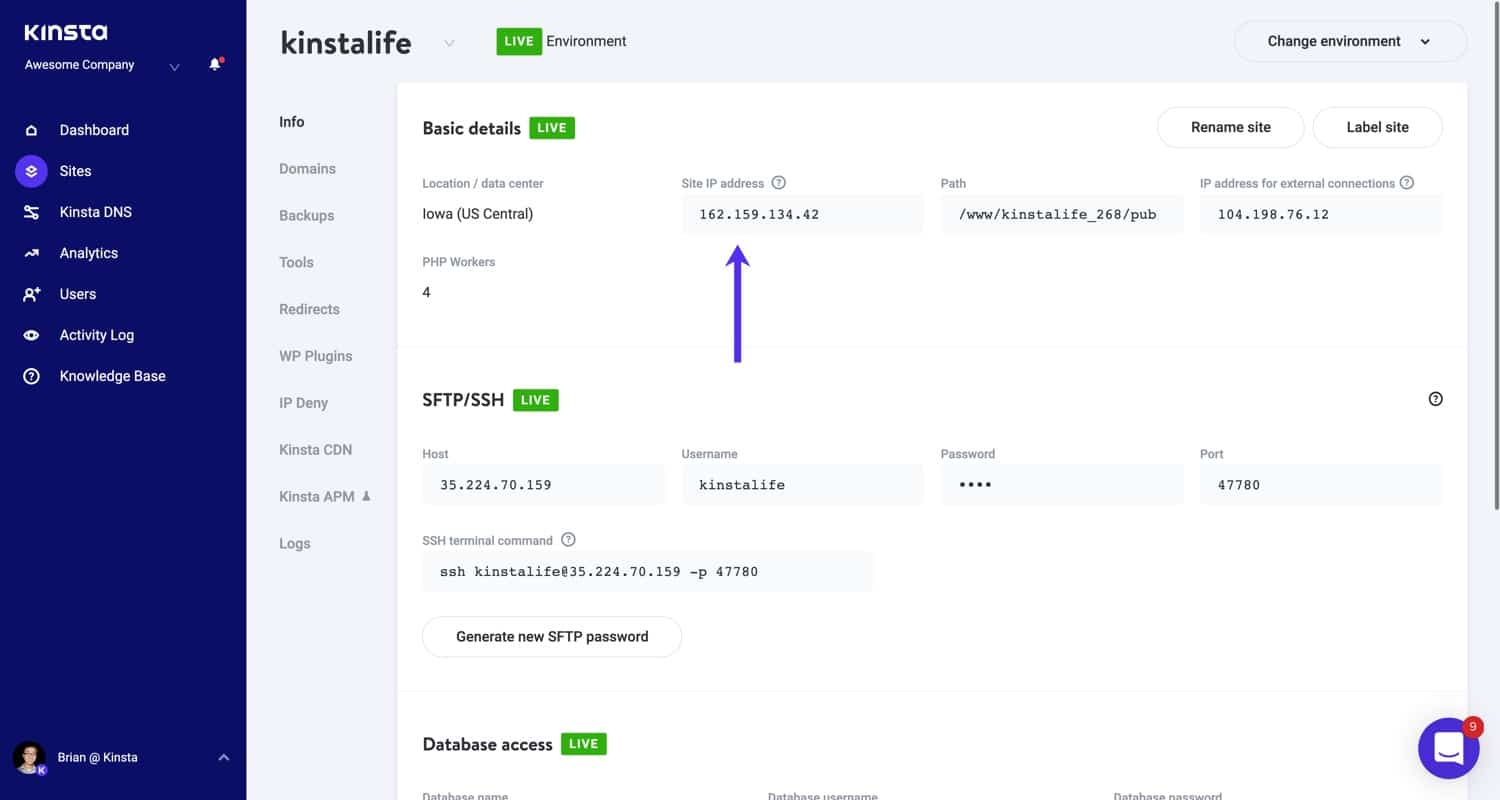Click the Users add-person icon
This screenshot has width=1500, height=800.
(31, 294)
